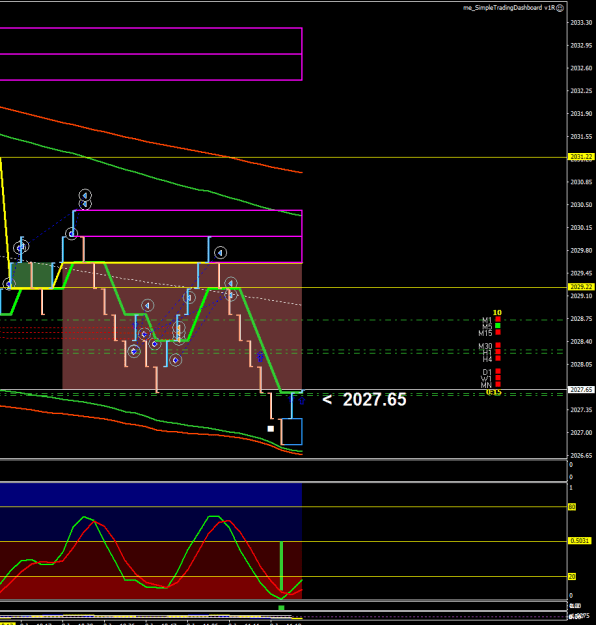This screenshot has height=625, width=596.
Task: Click the yellow 2029.22 price tag
Action: [581, 287]
